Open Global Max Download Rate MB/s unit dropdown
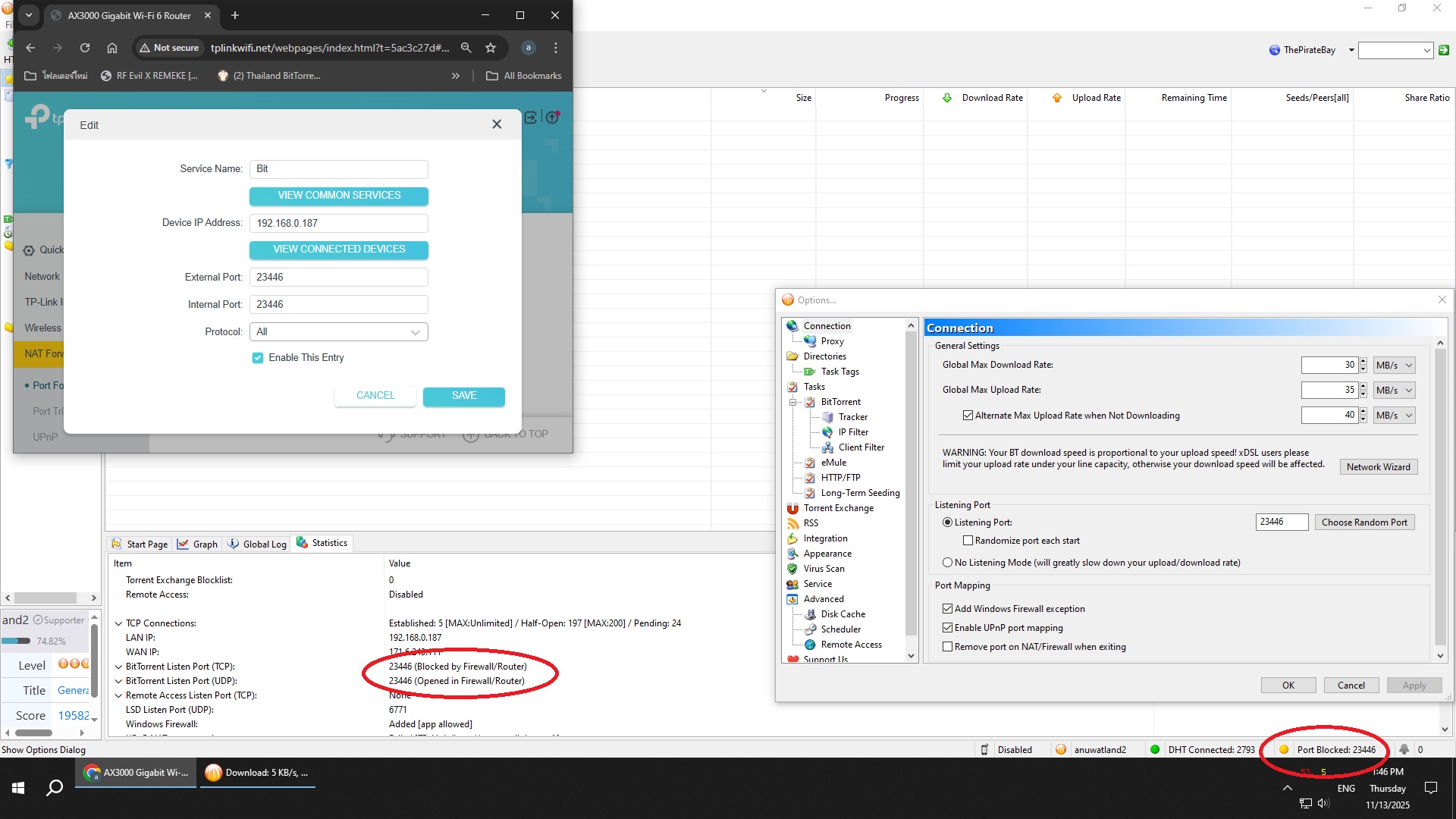Image resolution: width=1456 pixels, height=819 pixels. (1395, 366)
